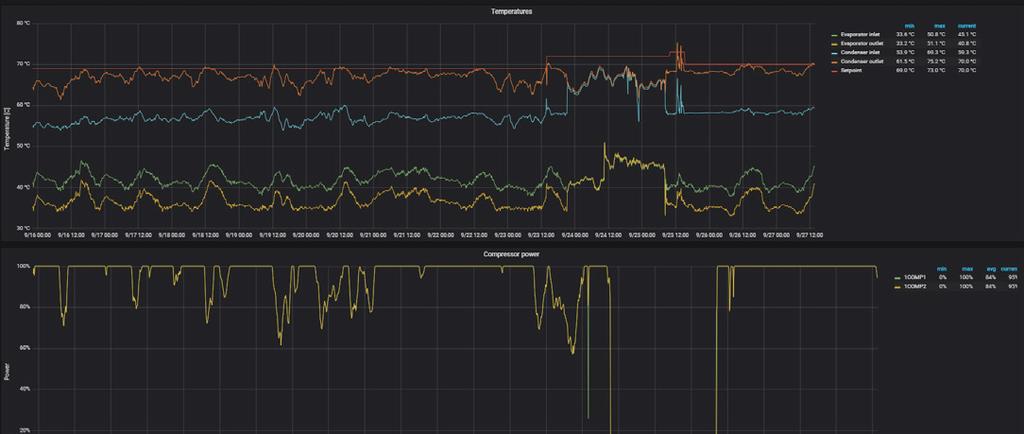Toggle the 1COMP2 series in legend

915,287
